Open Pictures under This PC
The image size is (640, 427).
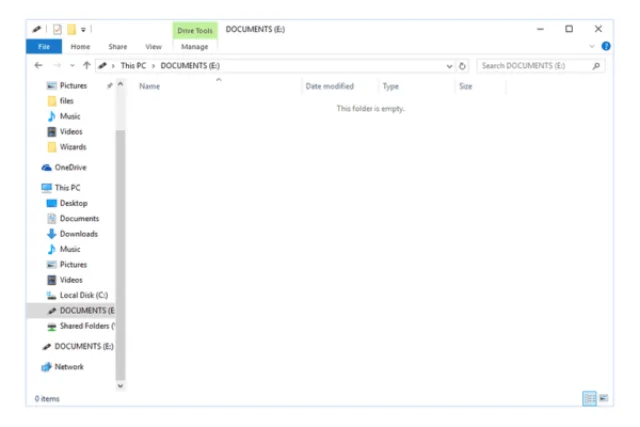coord(73,264)
